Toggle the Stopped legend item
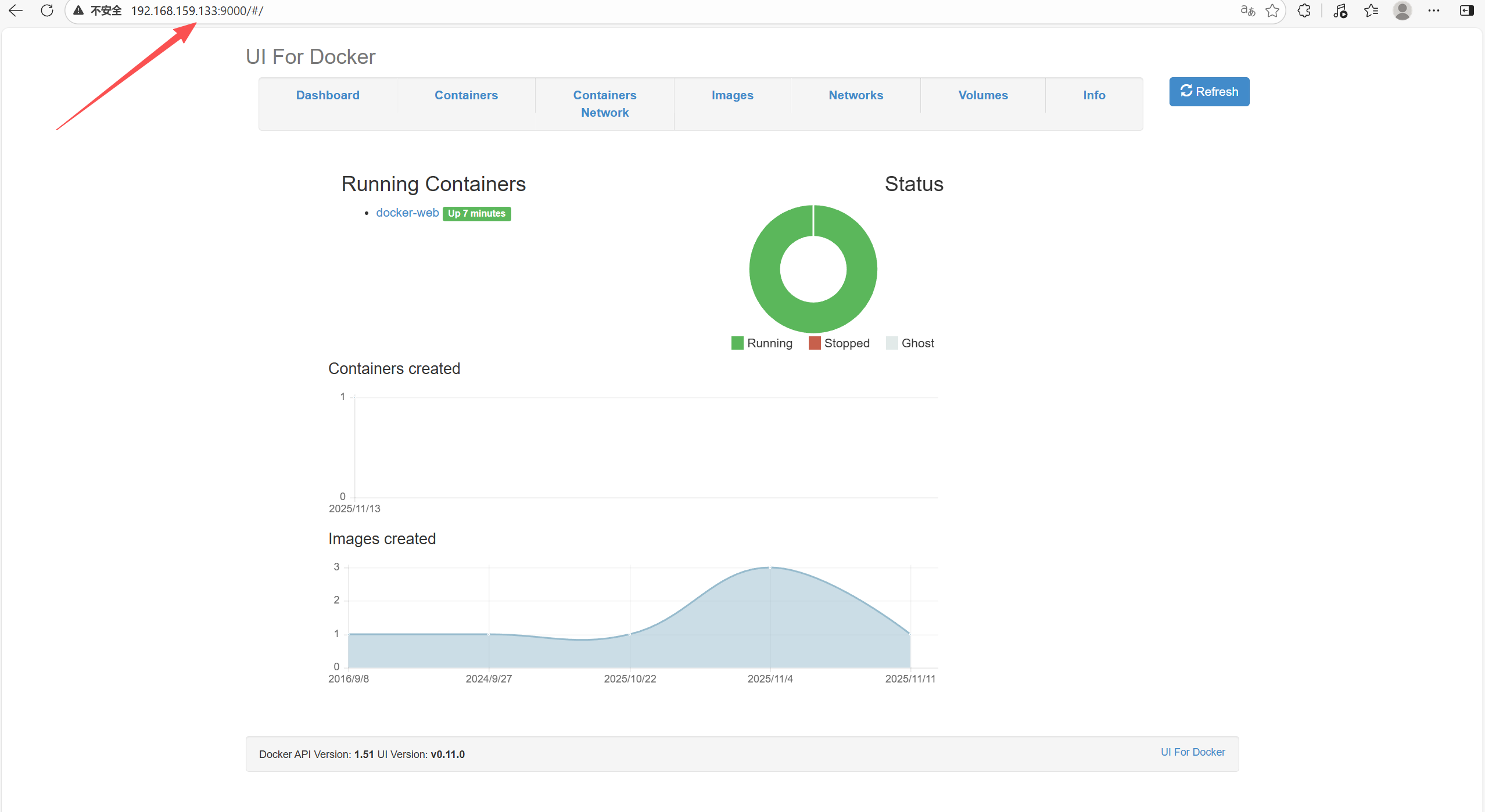Image resolution: width=1485 pixels, height=812 pixels. point(839,343)
